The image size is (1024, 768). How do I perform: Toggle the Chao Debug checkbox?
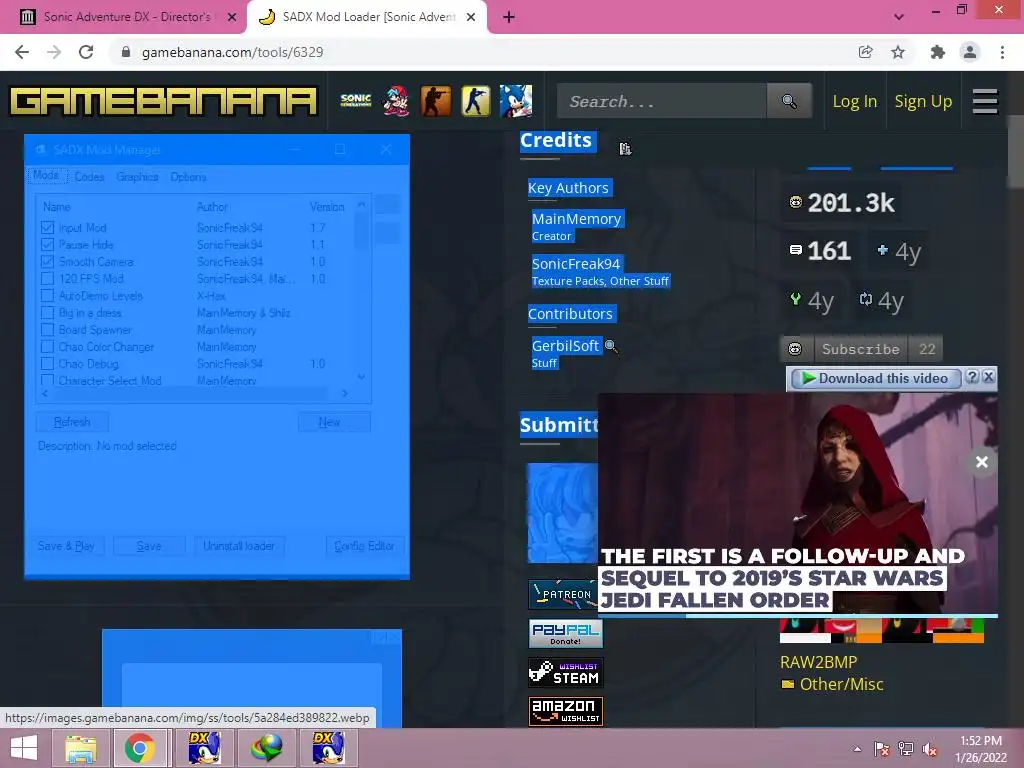[x=47, y=363]
